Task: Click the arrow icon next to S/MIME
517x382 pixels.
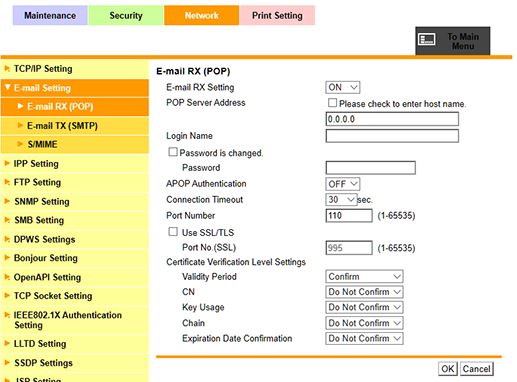Action: point(20,144)
